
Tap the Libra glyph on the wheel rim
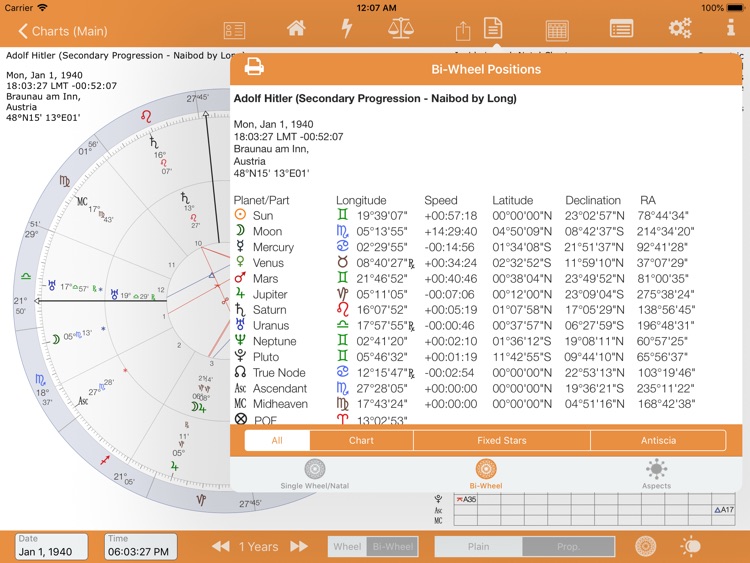pos(26,276)
